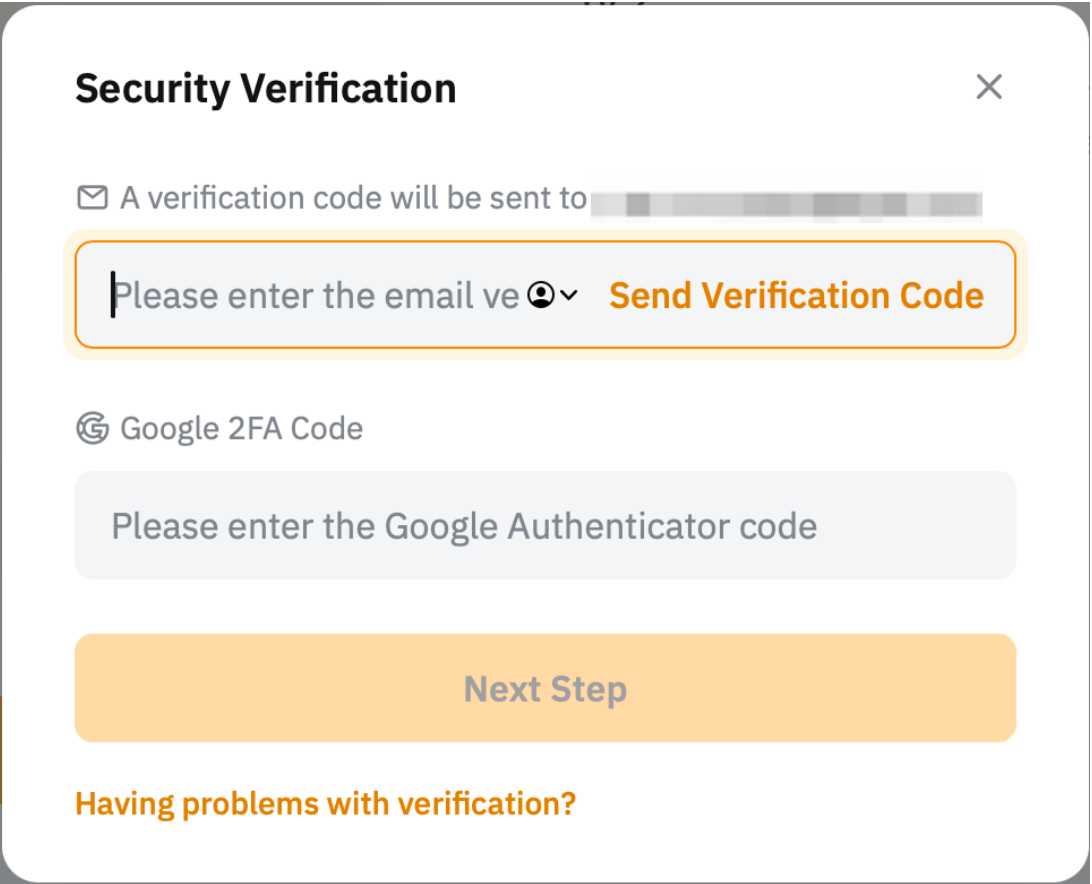
Task: Close the Security Verification dialog
Action: coord(988,87)
